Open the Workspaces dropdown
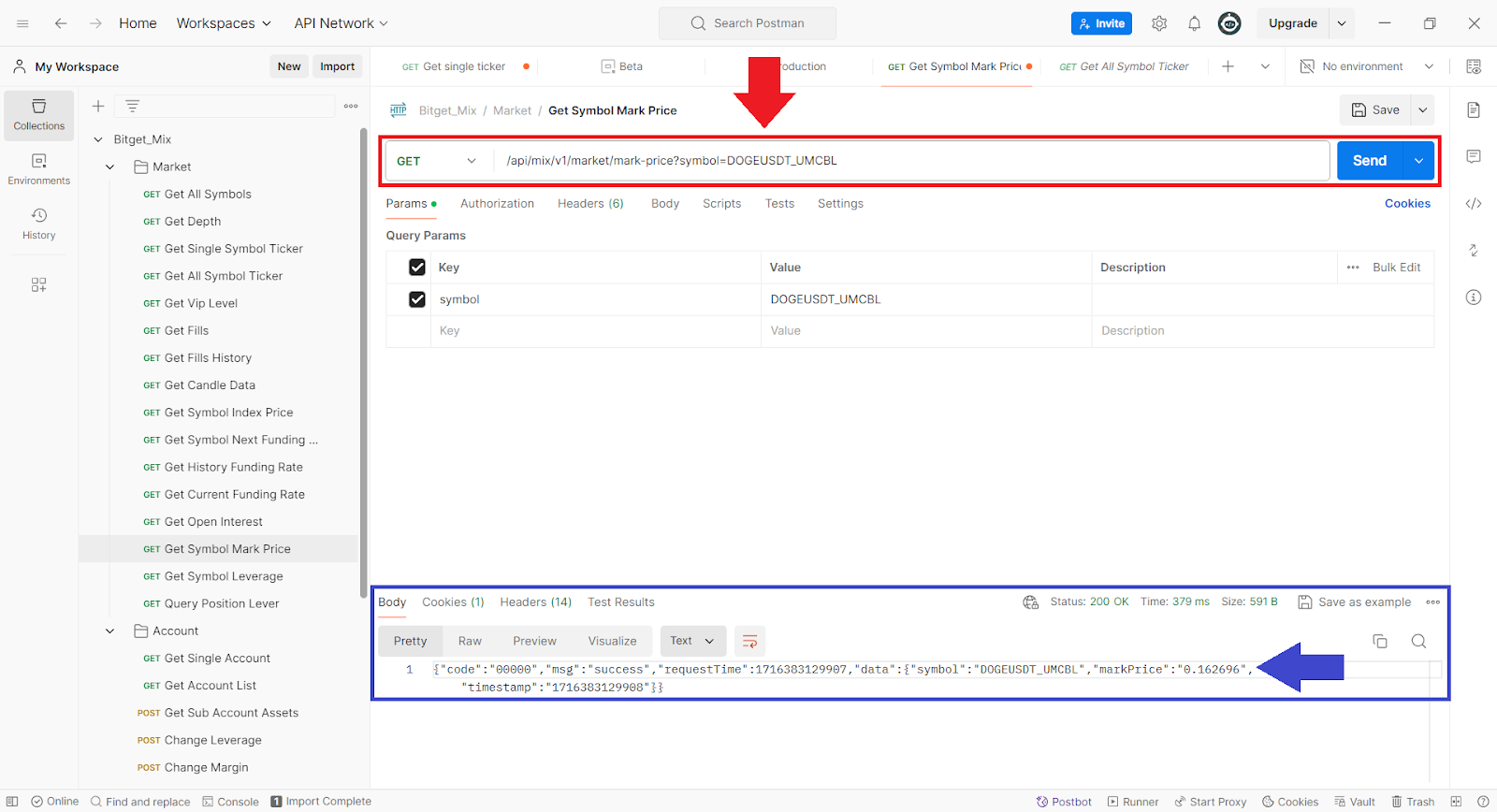The height and width of the screenshot is (812, 1497). 224,23
